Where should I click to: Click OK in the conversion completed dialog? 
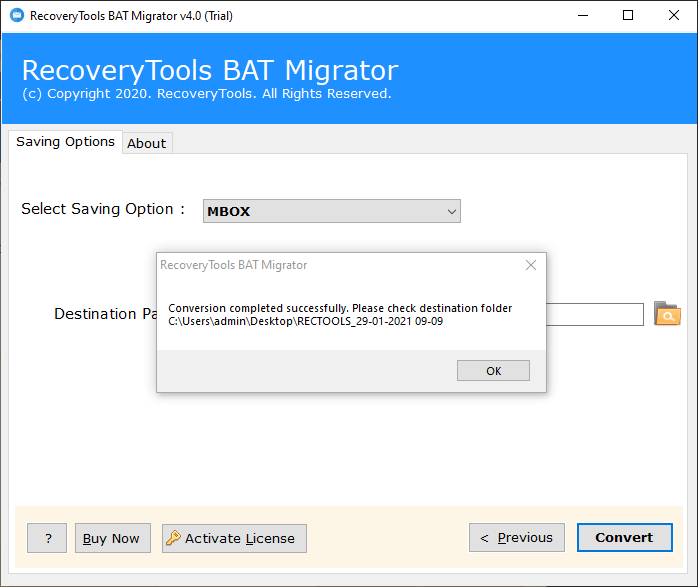493,371
